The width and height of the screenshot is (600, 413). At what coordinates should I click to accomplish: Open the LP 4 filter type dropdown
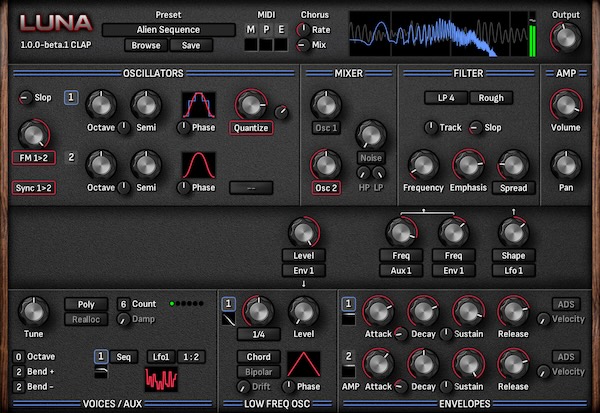click(446, 98)
